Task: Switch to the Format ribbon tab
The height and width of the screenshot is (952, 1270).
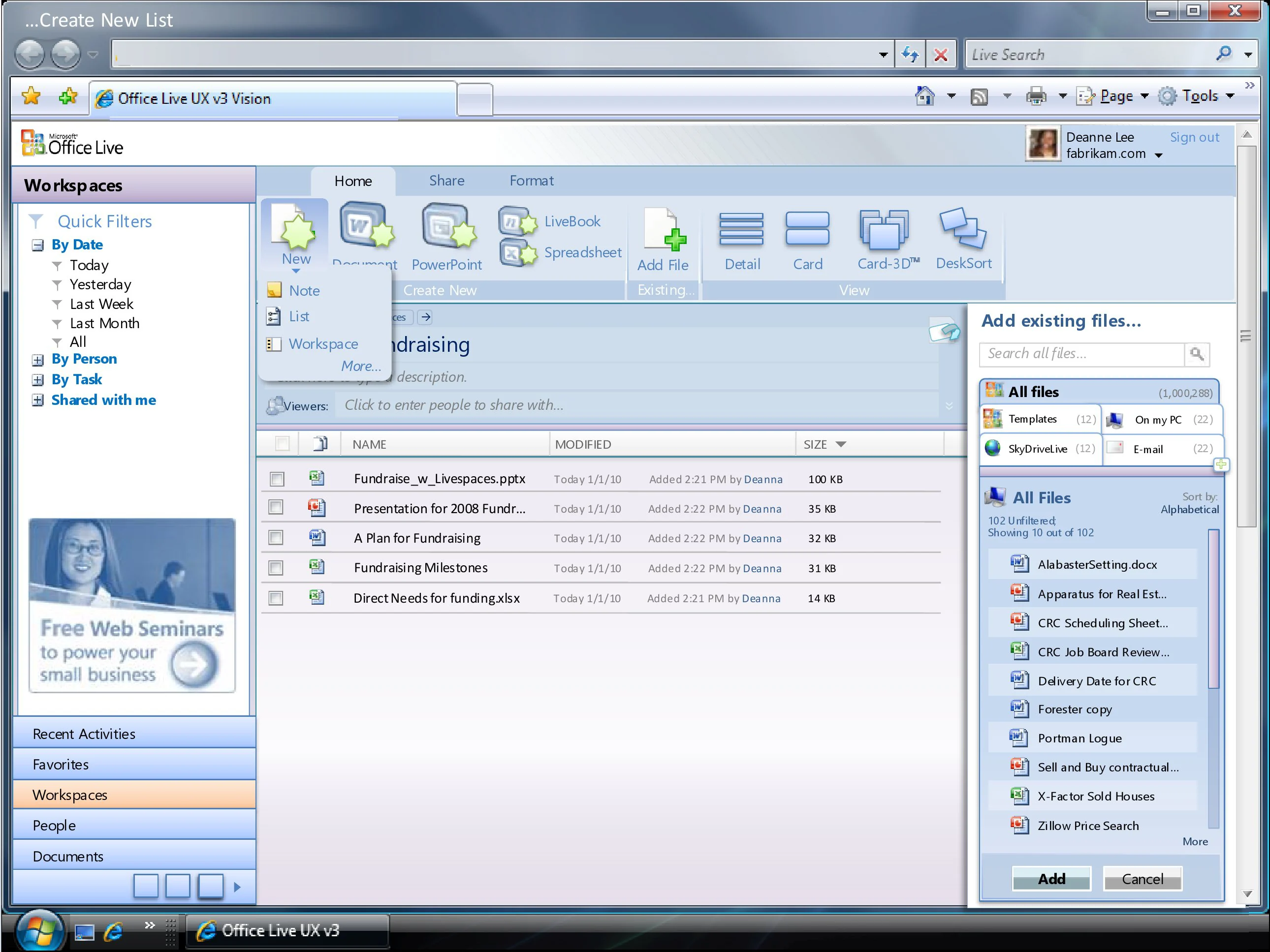Action: point(532,181)
